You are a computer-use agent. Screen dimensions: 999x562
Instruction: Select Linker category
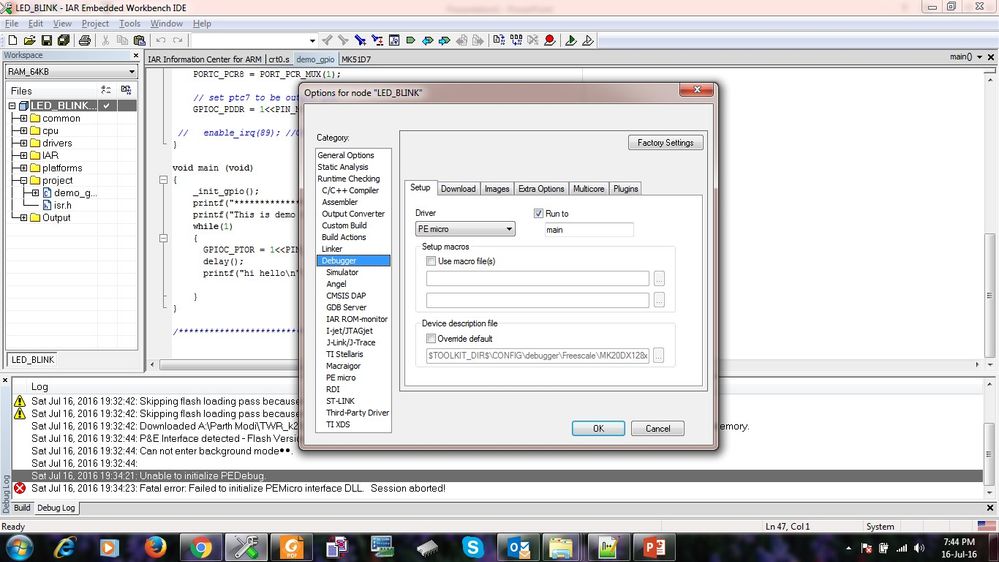[332, 249]
